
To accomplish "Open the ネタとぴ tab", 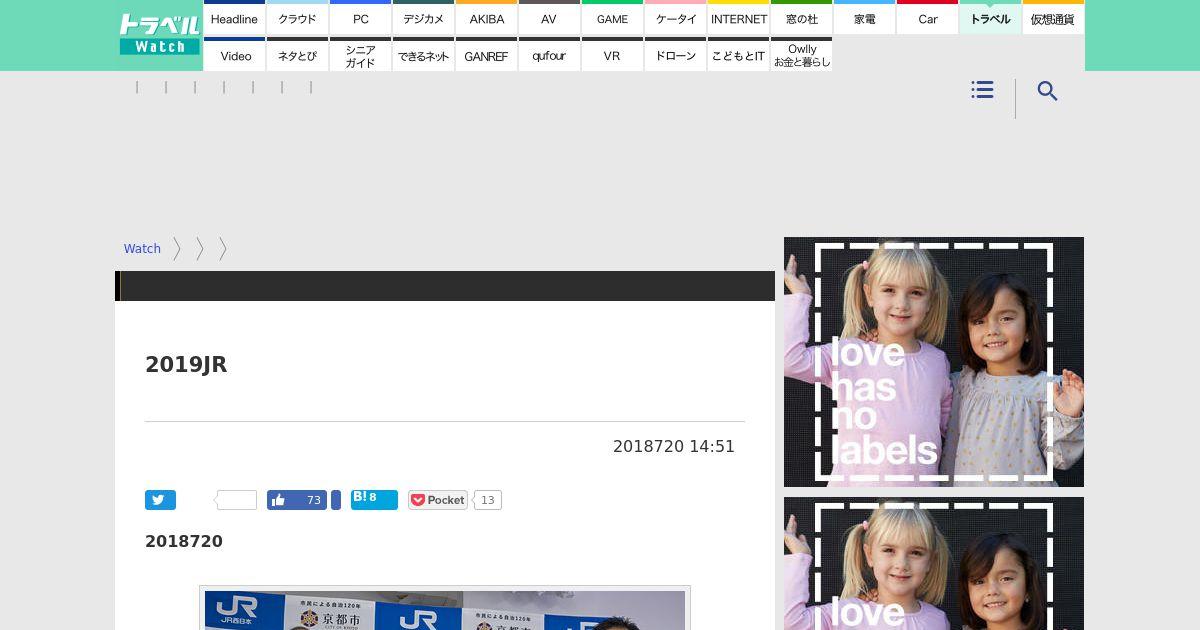I will 297,55.
